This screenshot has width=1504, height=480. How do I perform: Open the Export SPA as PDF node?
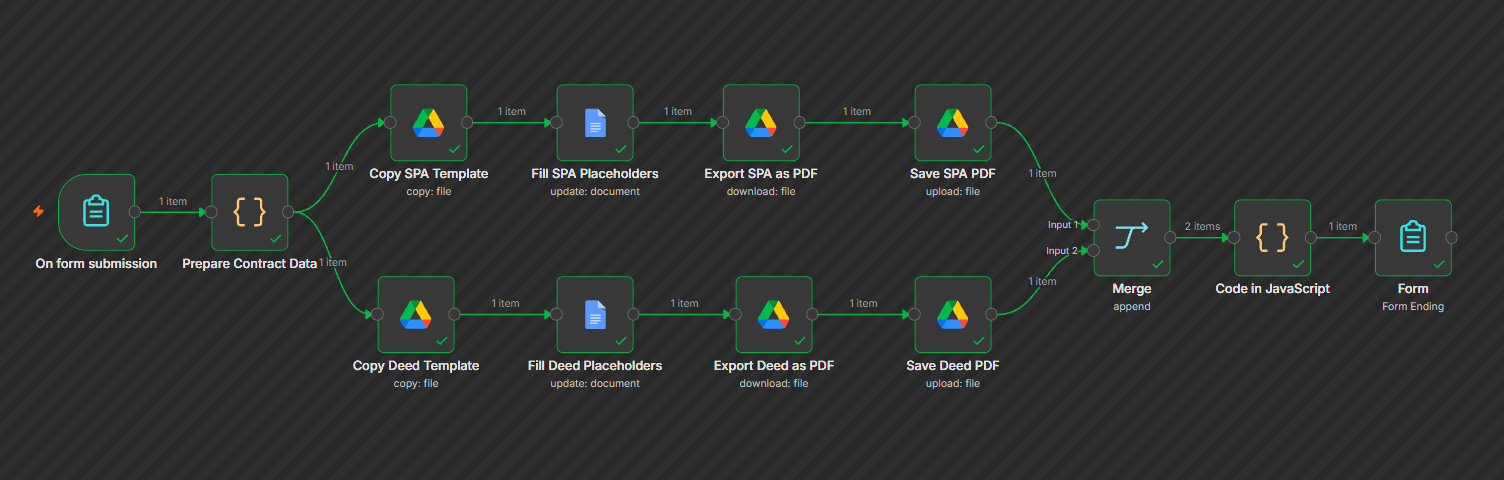click(x=761, y=122)
